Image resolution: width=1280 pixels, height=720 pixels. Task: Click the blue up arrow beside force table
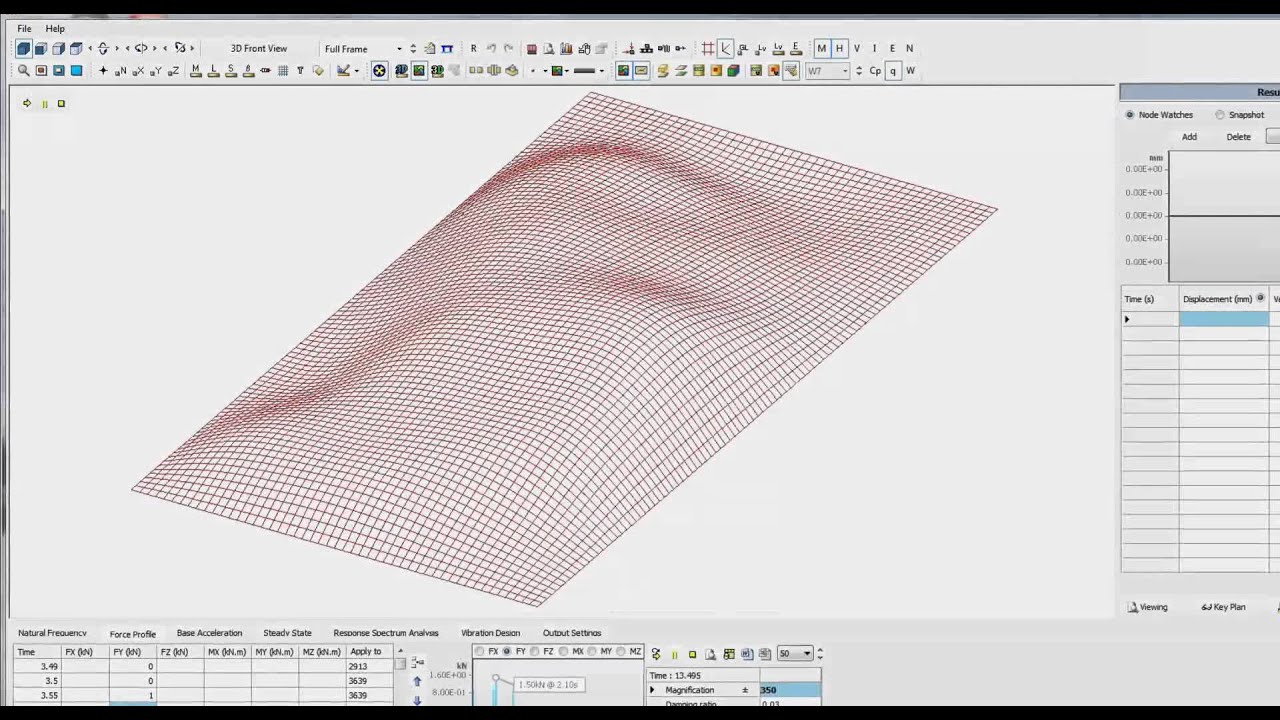417,682
